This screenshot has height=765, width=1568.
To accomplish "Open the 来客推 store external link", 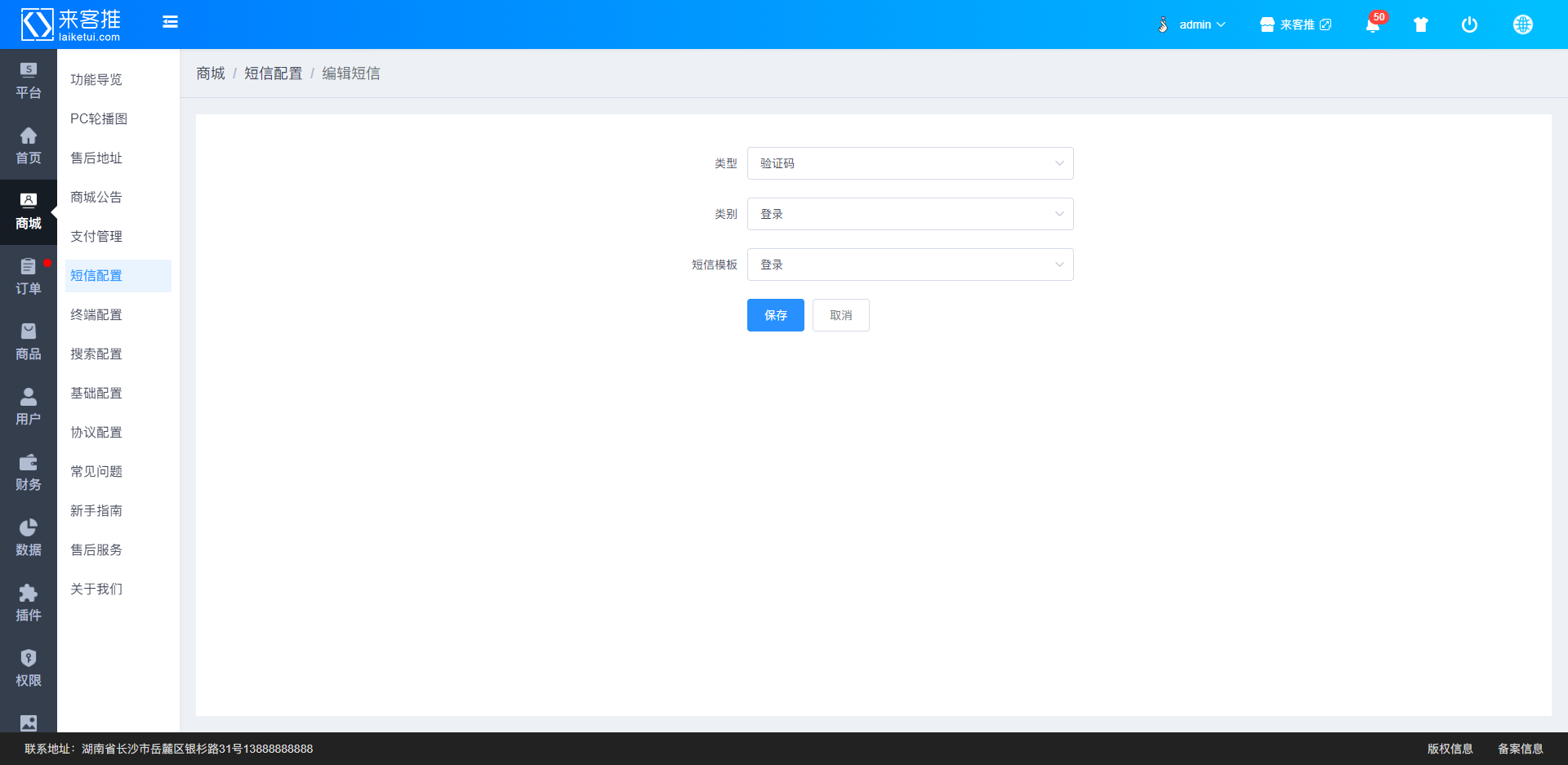I will click(x=1295, y=24).
